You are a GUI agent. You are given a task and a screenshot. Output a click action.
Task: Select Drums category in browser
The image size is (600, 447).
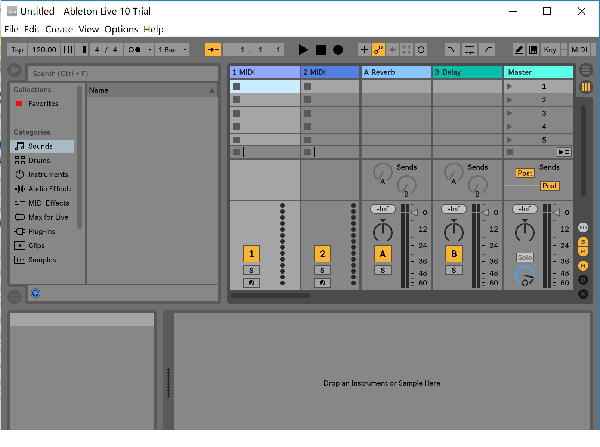[39, 160]
